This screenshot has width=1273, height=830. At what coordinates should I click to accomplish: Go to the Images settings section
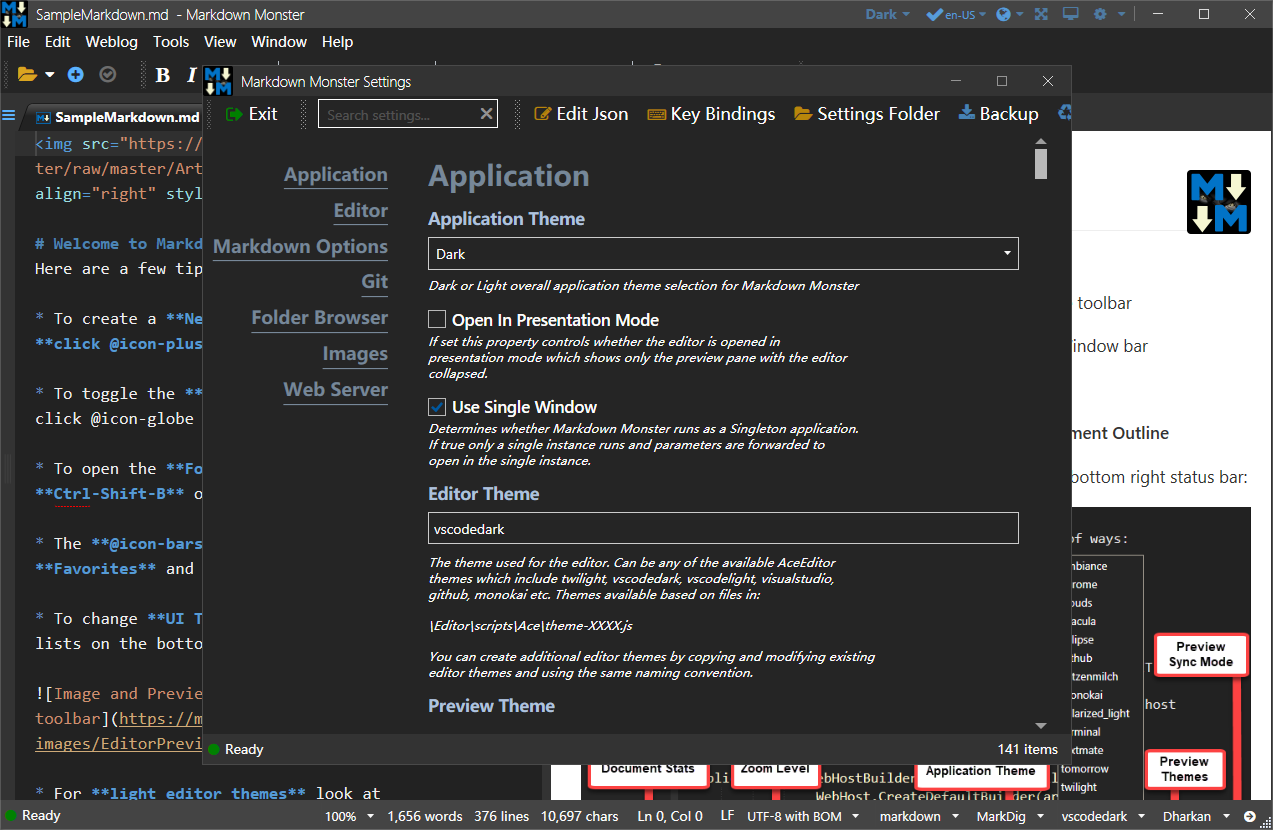[x=355, y=354]
